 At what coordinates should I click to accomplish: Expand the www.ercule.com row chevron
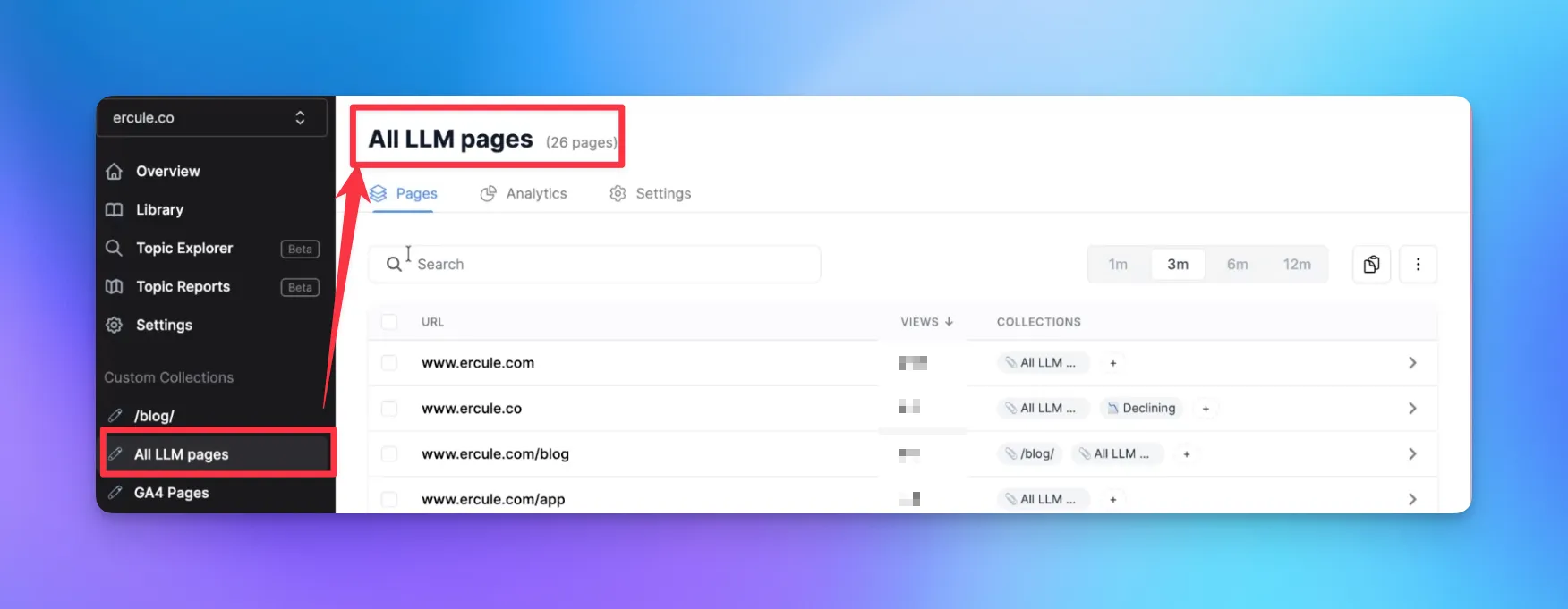click(1411, 363)
